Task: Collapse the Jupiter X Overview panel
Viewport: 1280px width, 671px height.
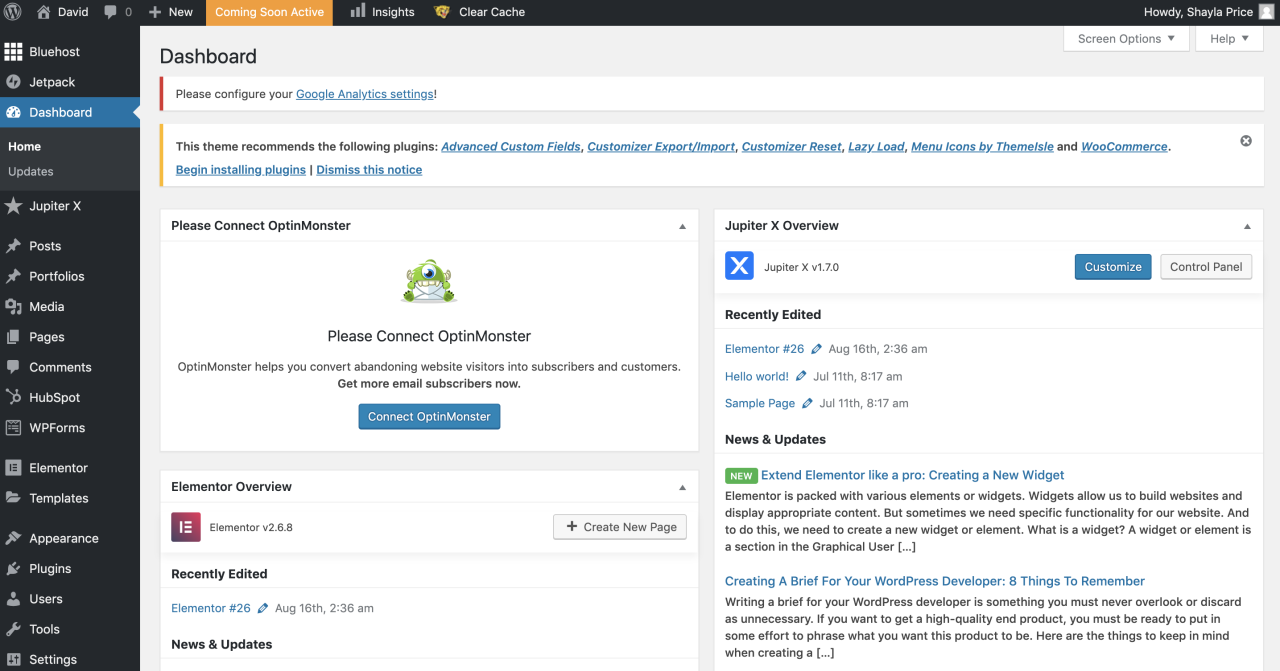Action: click(x=1247, y=226)
